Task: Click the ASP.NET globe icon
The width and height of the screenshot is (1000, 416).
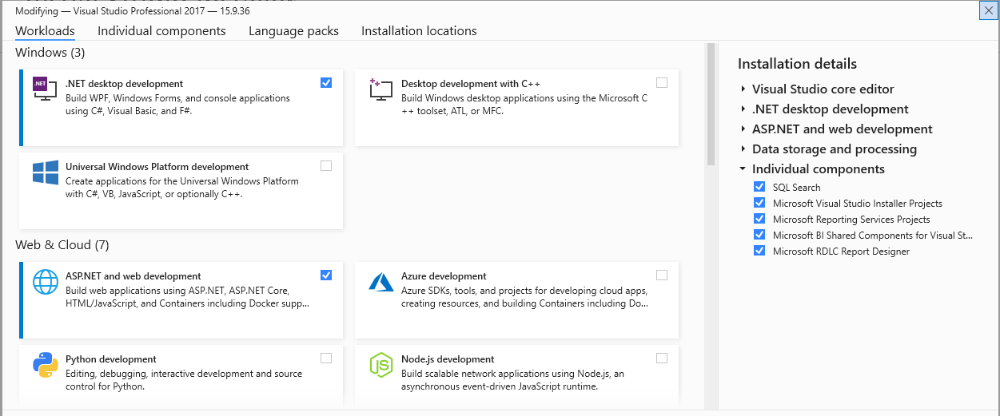Action: point(45,281)
